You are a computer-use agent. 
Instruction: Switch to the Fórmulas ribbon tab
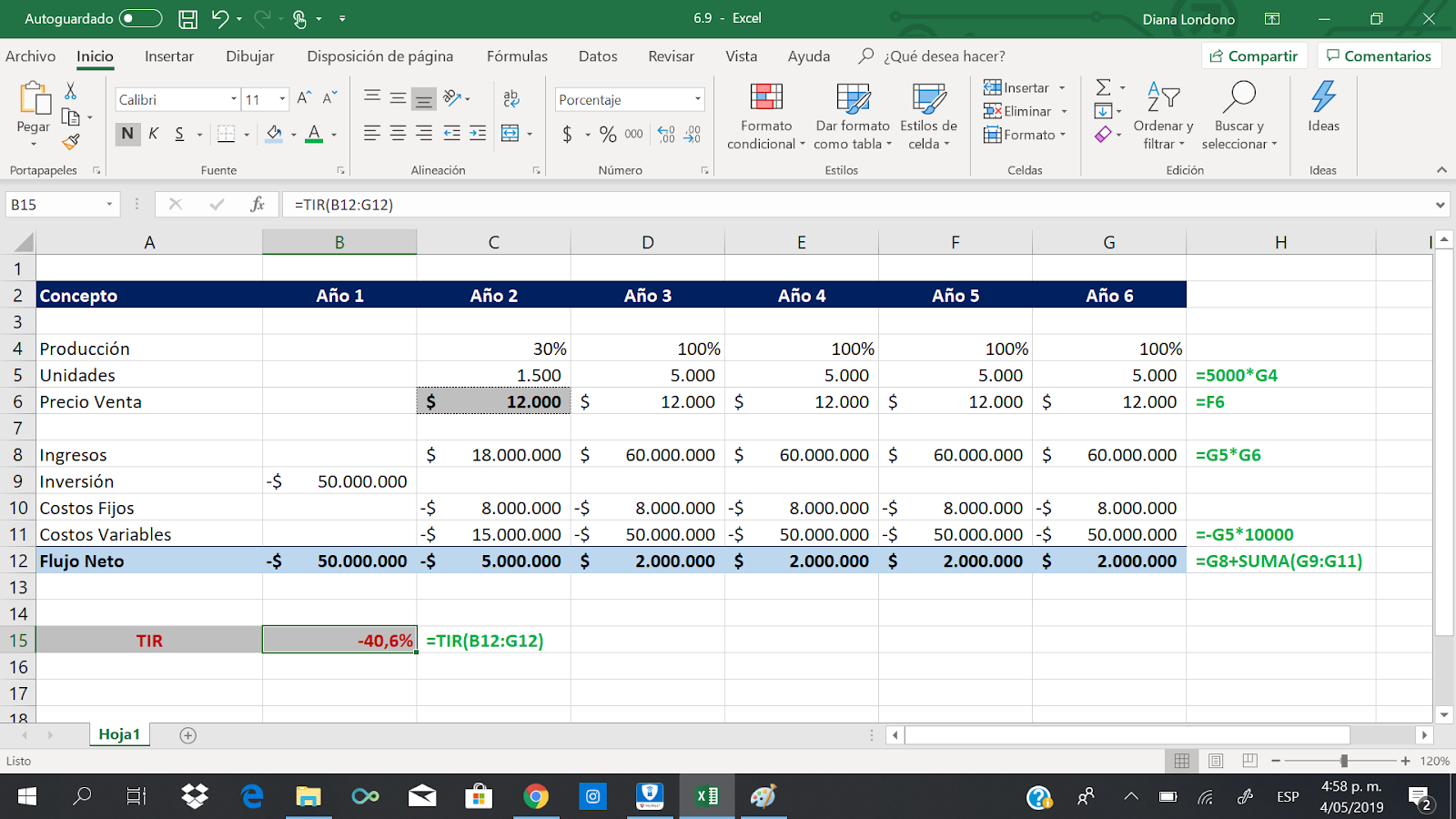pyautogui.click(x=516, y=56)
